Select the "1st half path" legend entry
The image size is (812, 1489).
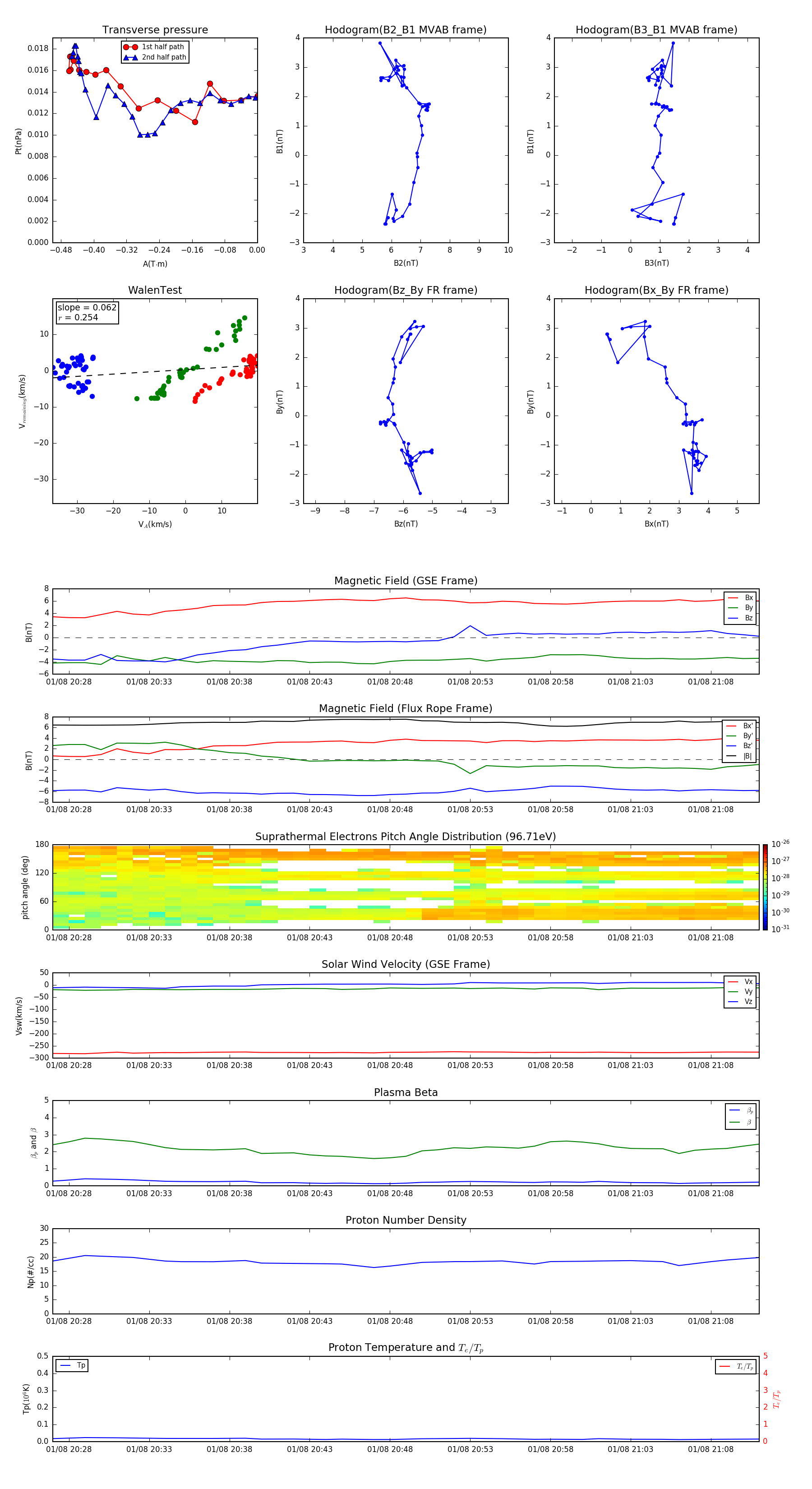[154, 47]
